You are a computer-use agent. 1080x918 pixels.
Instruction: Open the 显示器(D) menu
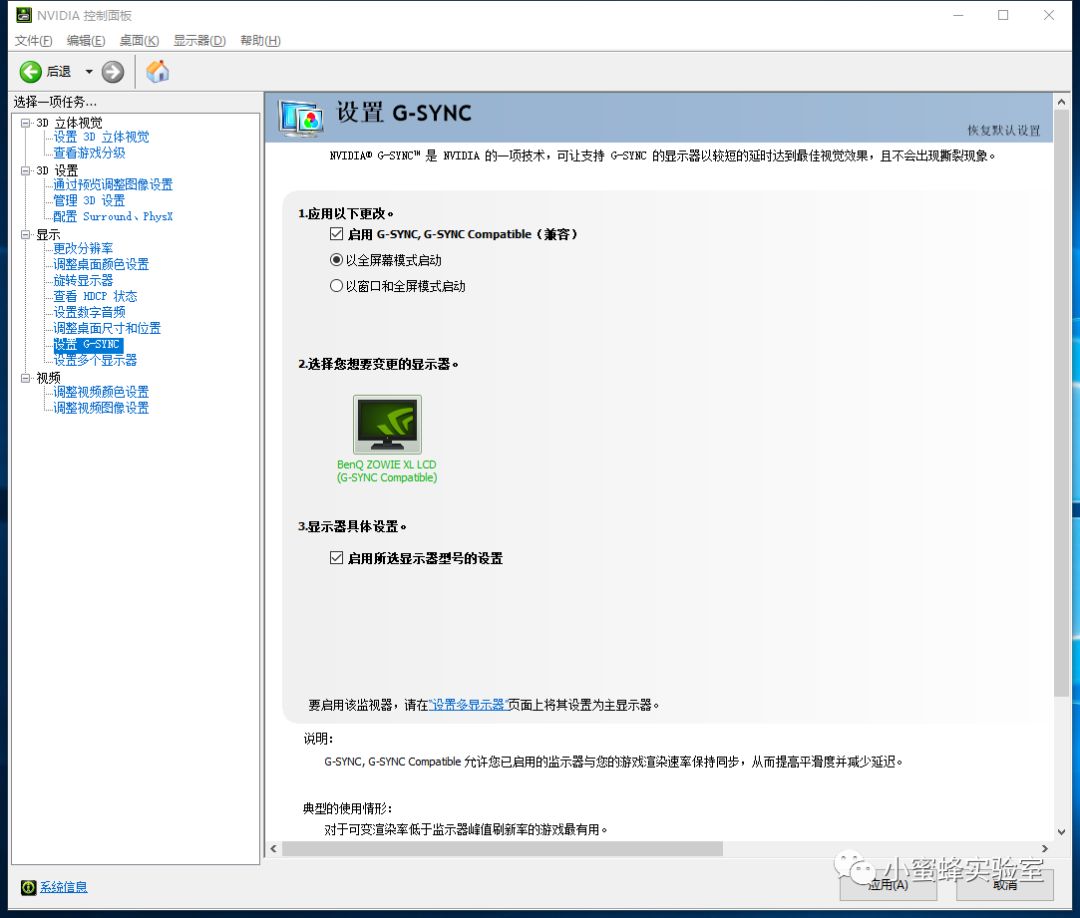[199, 41]
